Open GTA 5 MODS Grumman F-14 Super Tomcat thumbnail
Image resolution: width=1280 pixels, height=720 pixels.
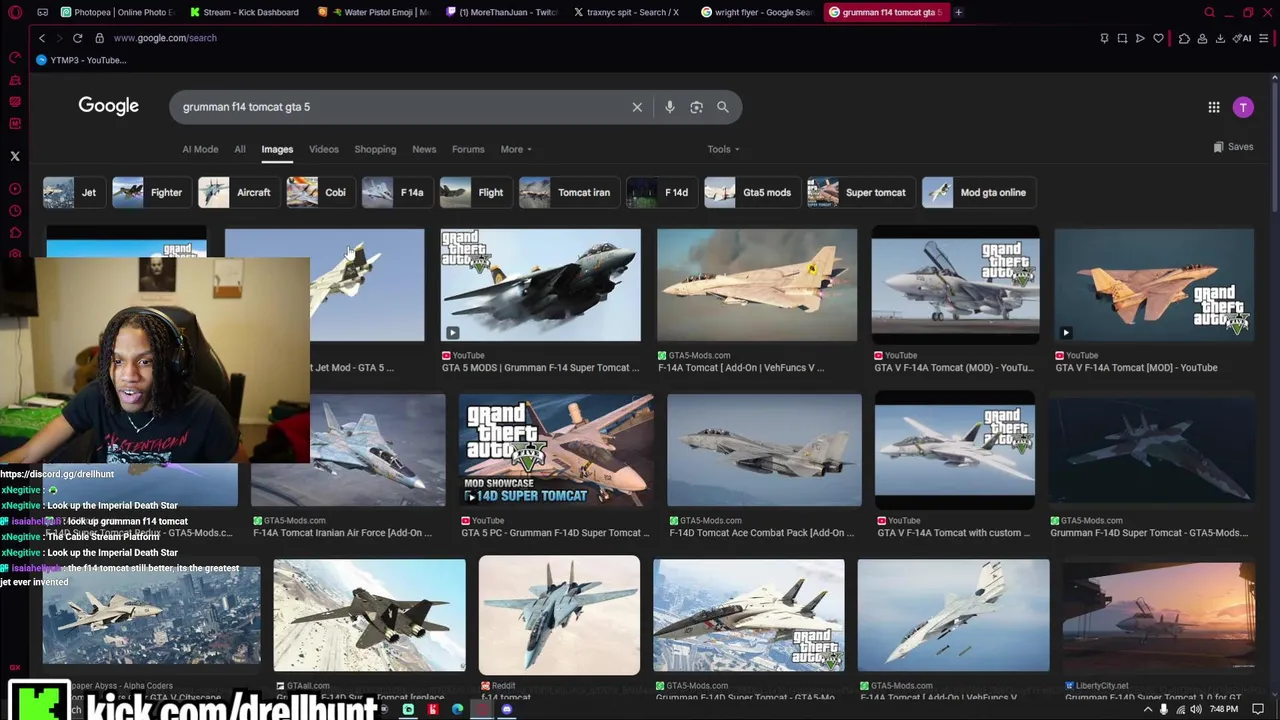541,285
